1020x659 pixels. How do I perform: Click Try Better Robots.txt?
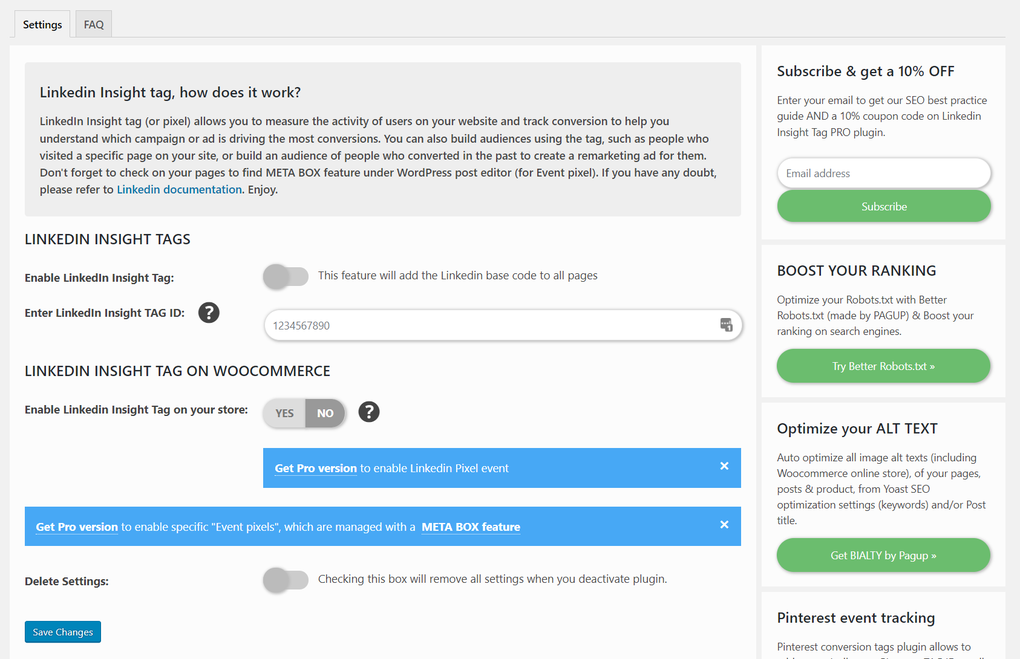pos(883,365)
